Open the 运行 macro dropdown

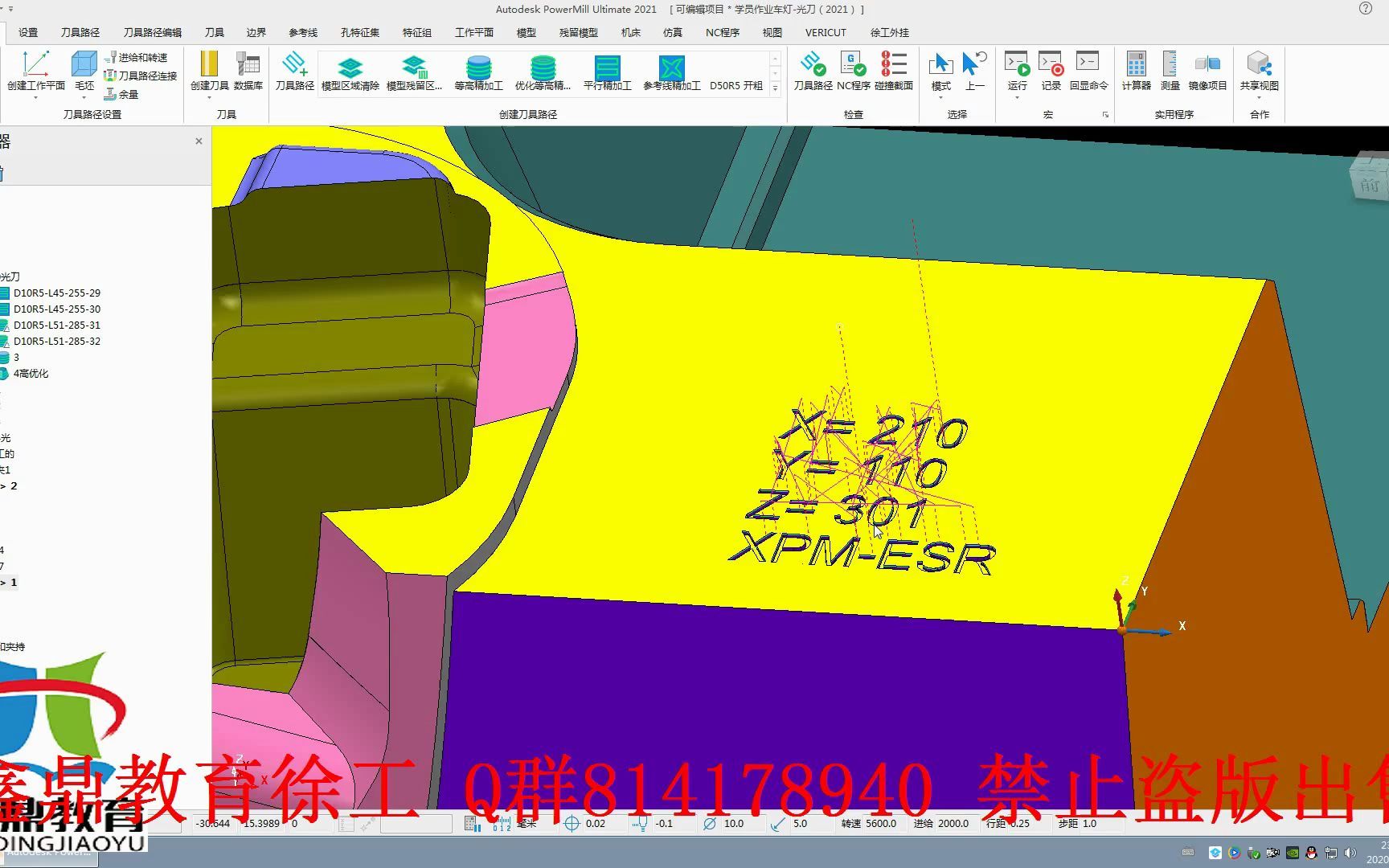[x=1017, y=98]
